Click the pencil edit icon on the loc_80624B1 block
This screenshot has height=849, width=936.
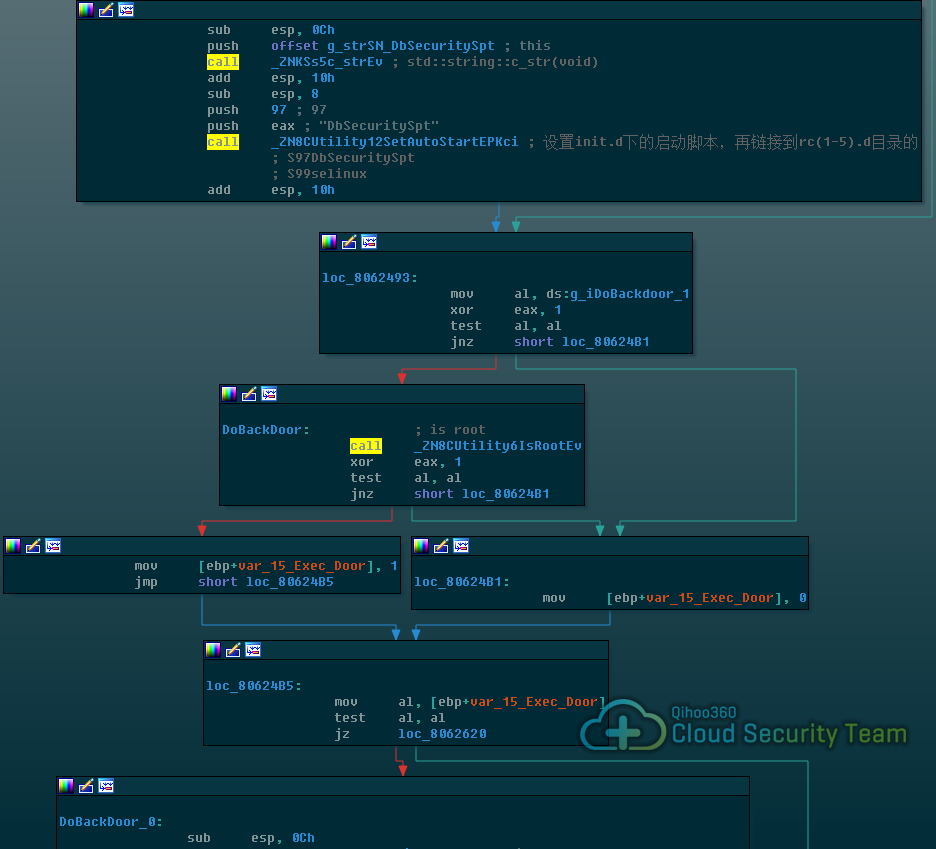tap(441, 546)
